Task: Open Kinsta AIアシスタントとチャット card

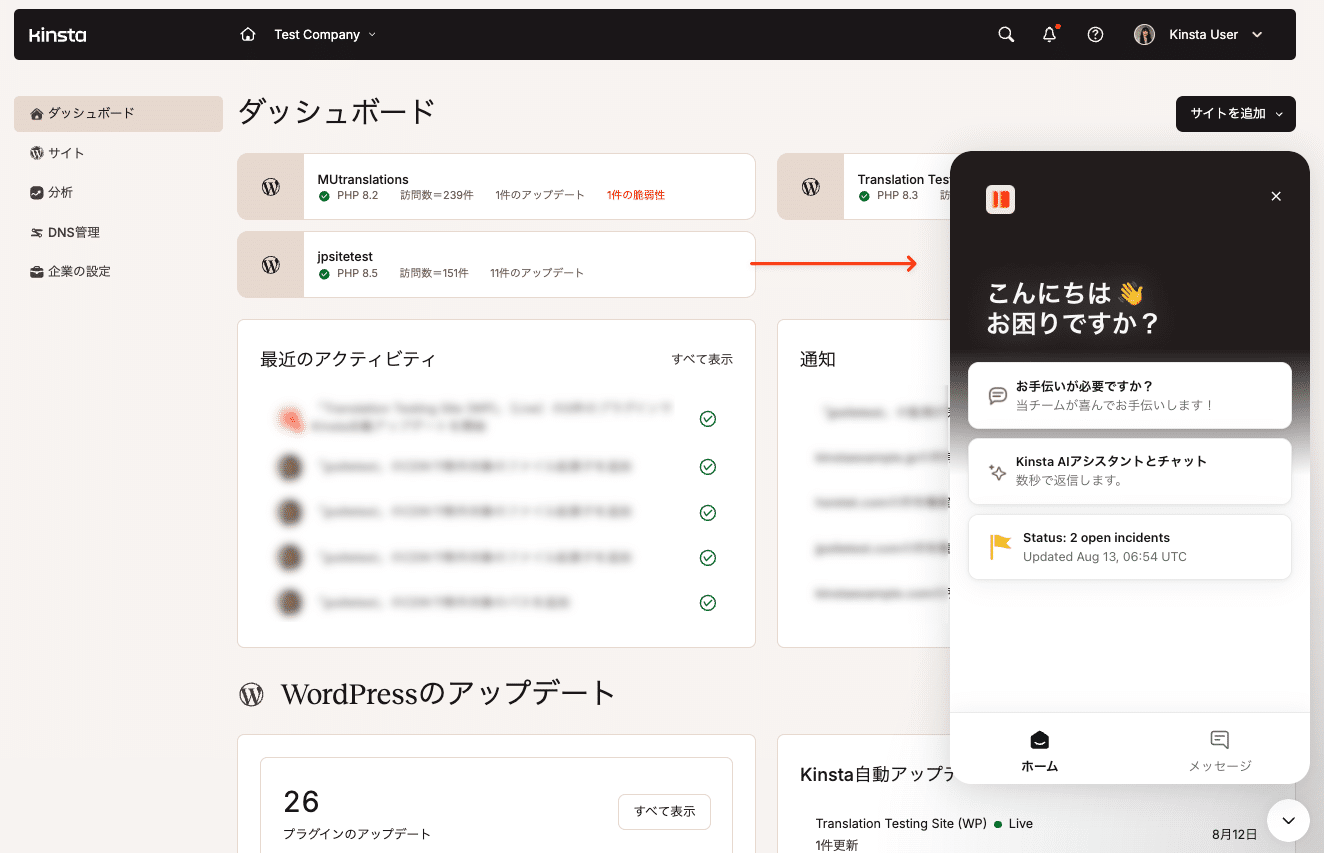Action: pyautogui.click(x=1130, y=471)
